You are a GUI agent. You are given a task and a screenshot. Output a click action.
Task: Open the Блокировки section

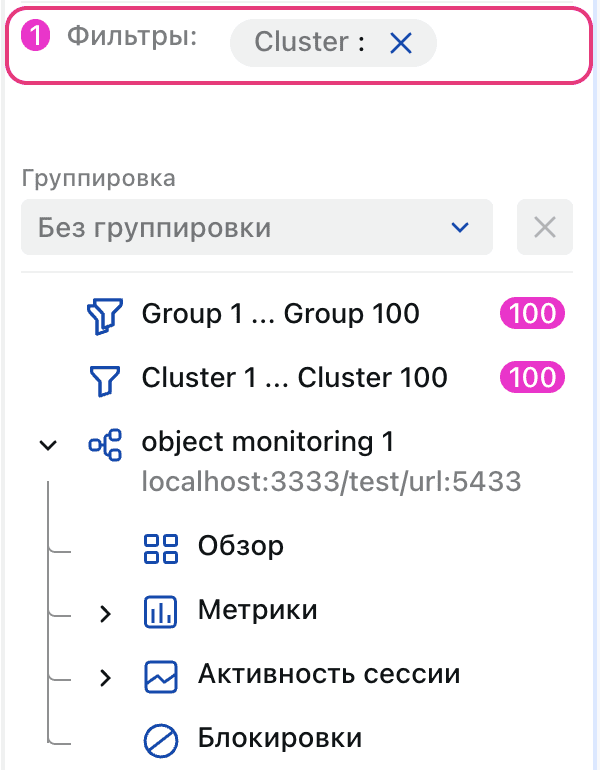pos(279,740)
